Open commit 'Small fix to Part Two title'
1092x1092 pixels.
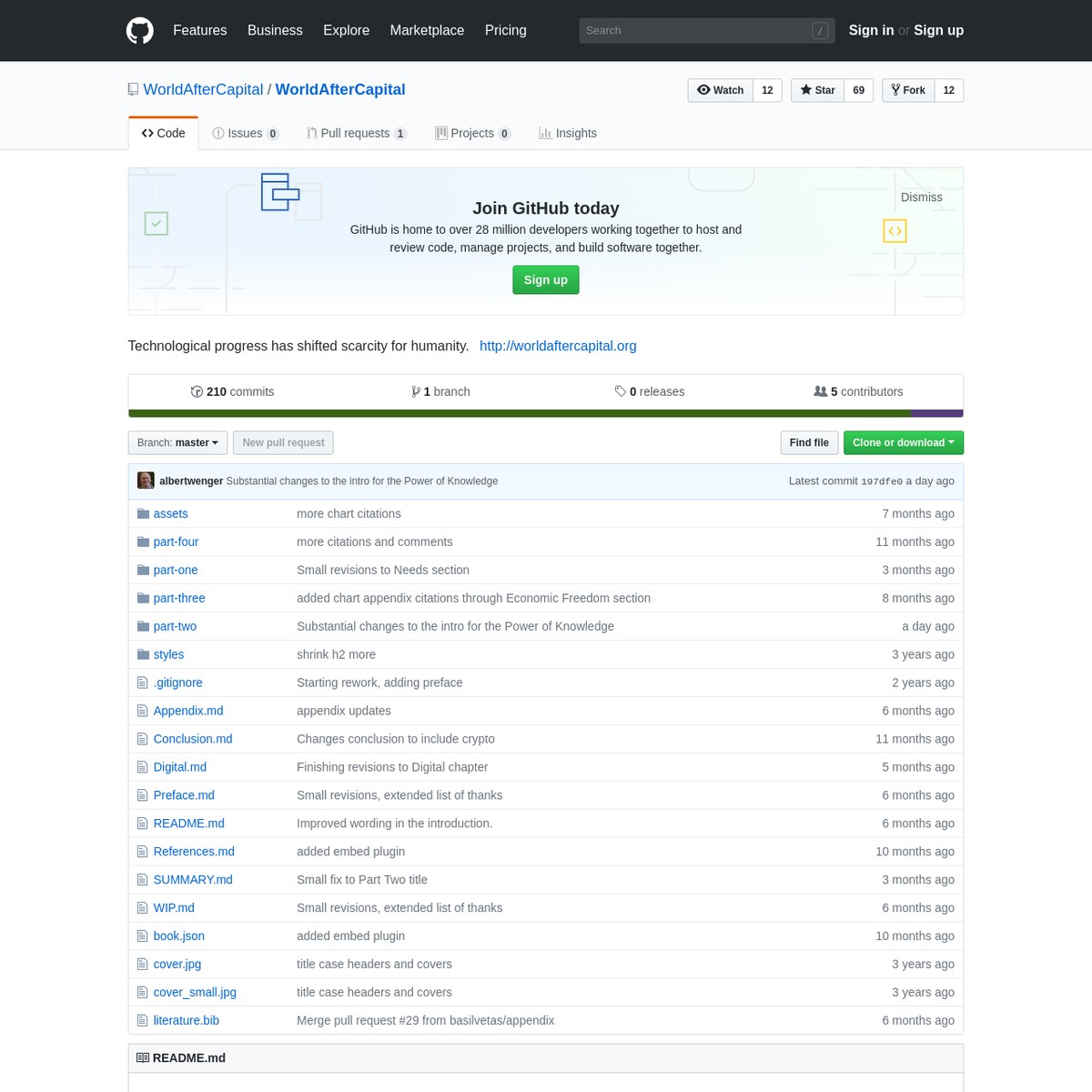362,880
